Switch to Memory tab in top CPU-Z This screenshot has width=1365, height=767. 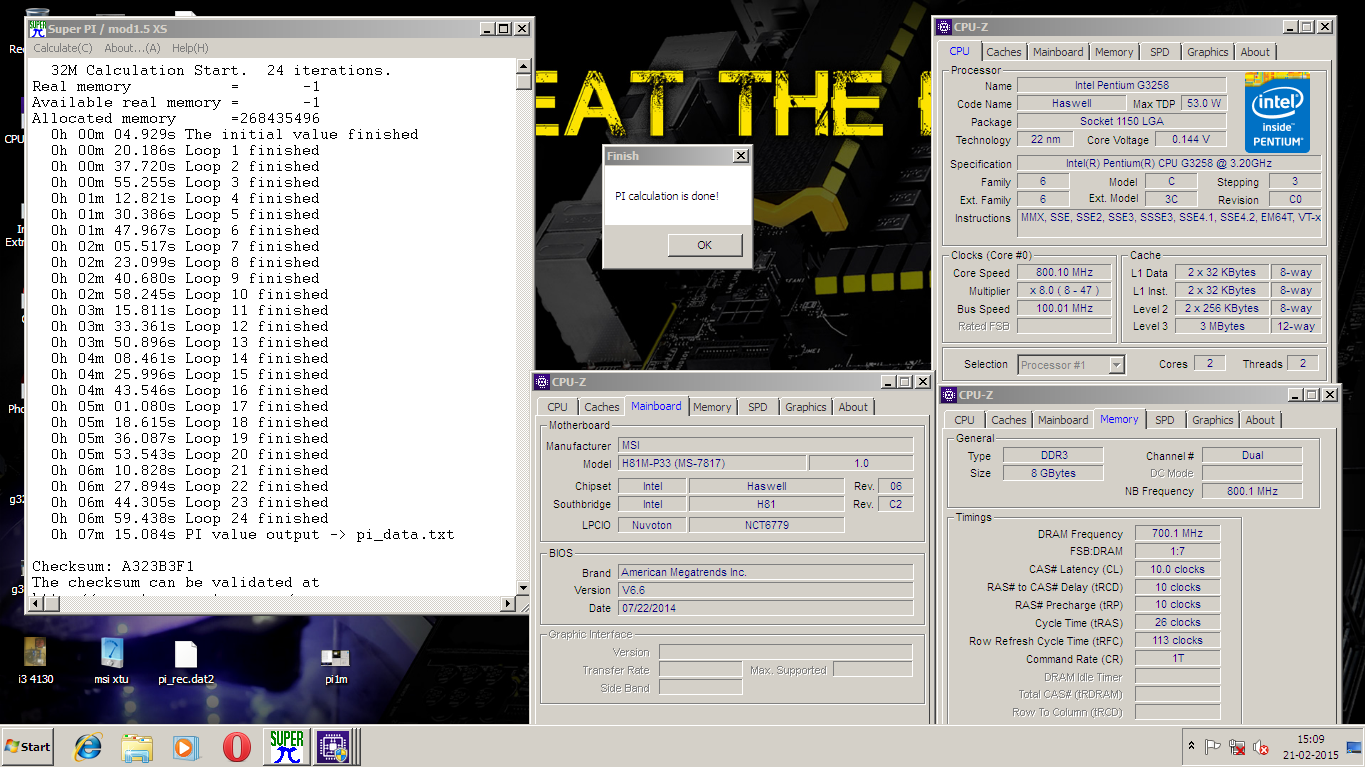click(x=1114, y=52)
